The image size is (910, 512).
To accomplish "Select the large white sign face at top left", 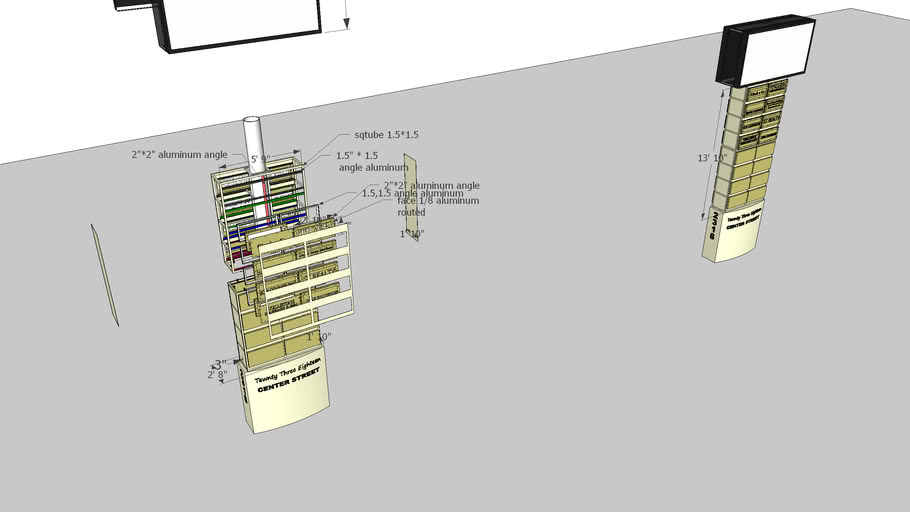I will tap(242, 20).
